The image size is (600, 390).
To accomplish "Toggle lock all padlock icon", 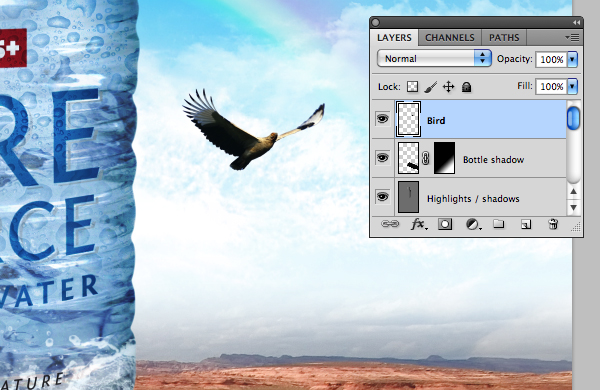I will coord(466,87).
